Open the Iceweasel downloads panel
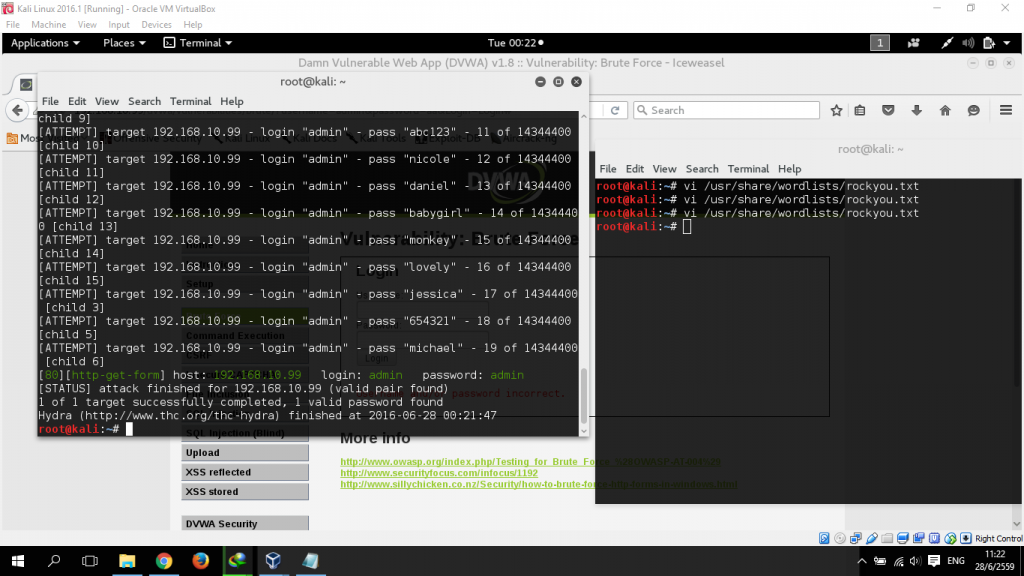The image size is (1024, 576). click(x=916, y=111)
